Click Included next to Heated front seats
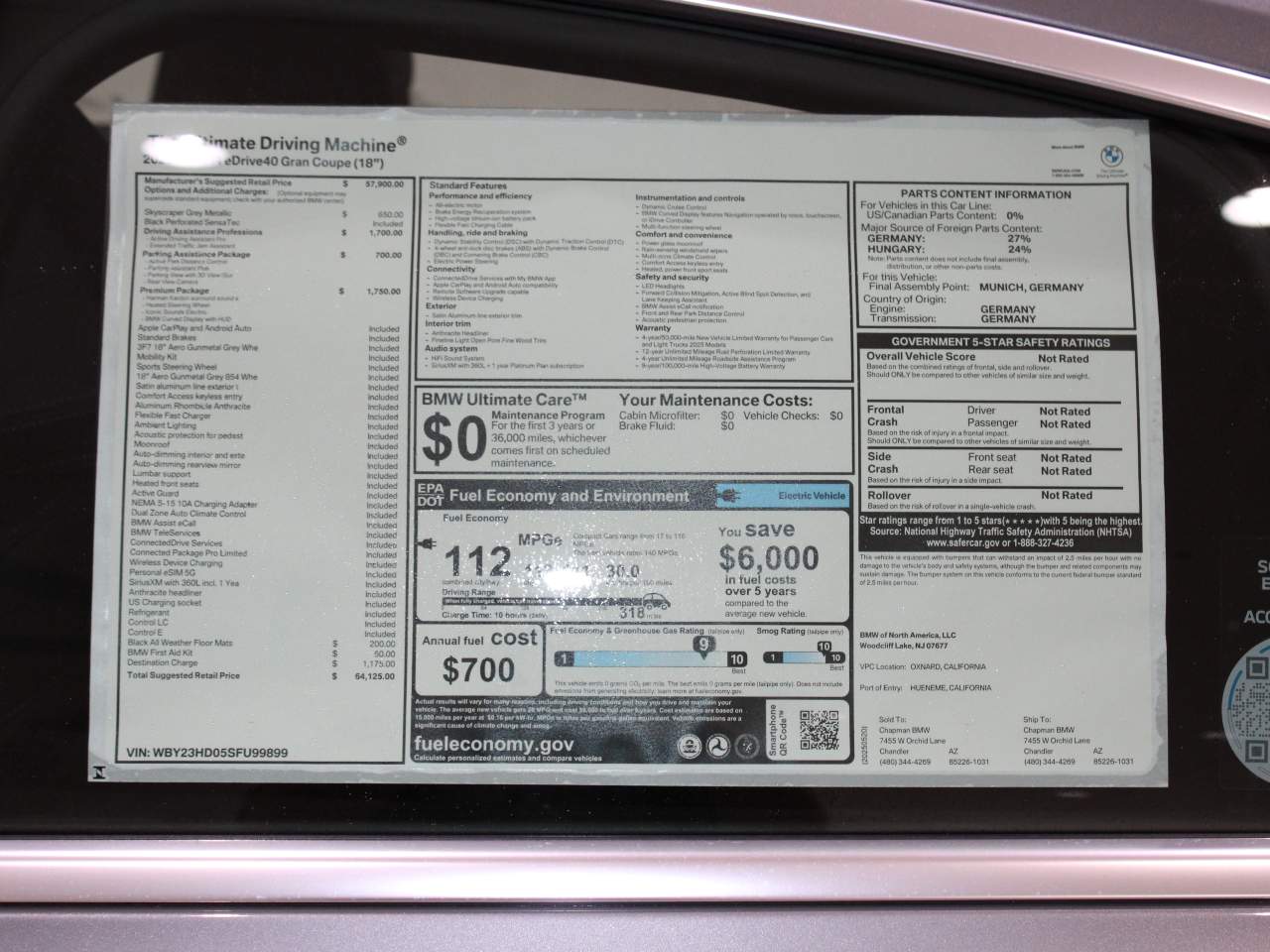This screenshot has height=952, width=1270. click(x=381, y=484)
